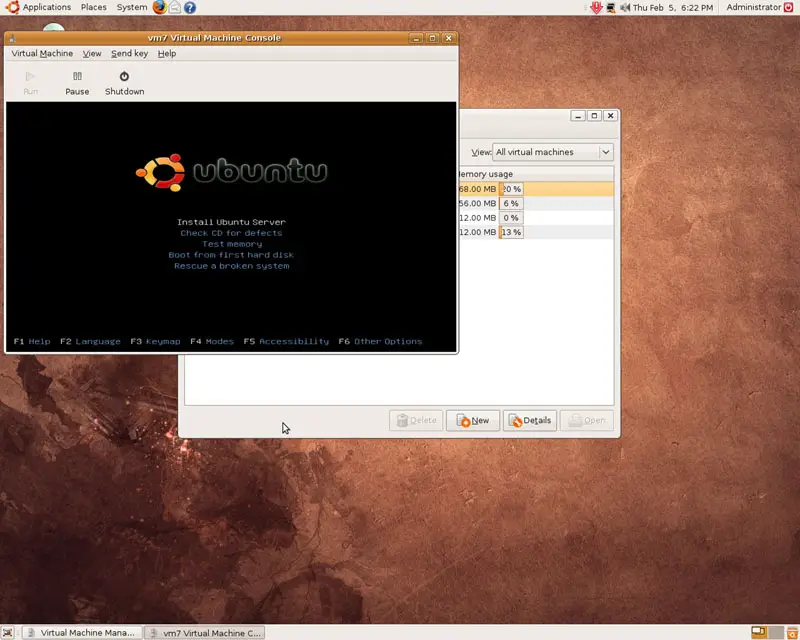Select the VM row with 13 % memory
This screenshot has width=800, height=640.
pos(536,232)
